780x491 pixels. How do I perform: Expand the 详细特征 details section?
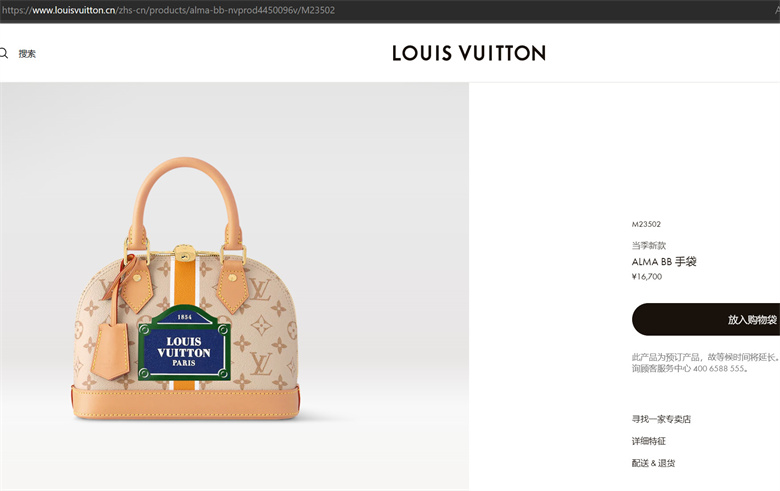click(649, 441)
